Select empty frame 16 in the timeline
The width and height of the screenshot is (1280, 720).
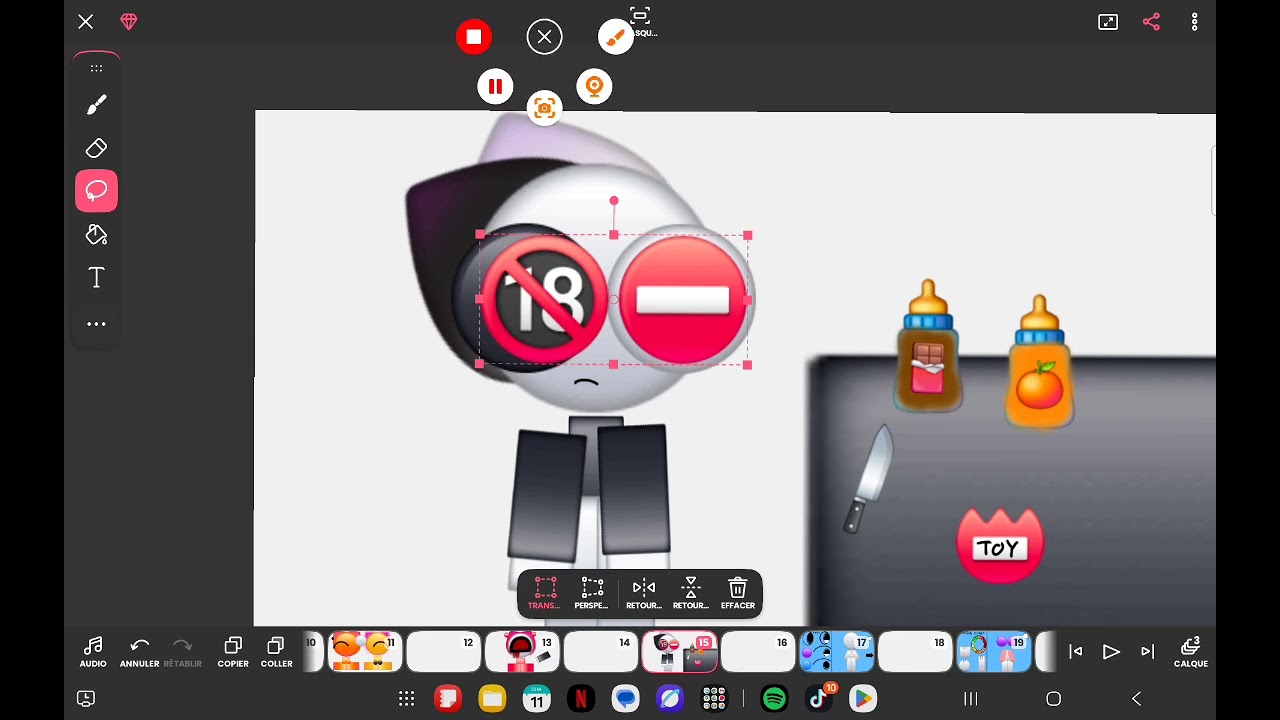point(758,652)
